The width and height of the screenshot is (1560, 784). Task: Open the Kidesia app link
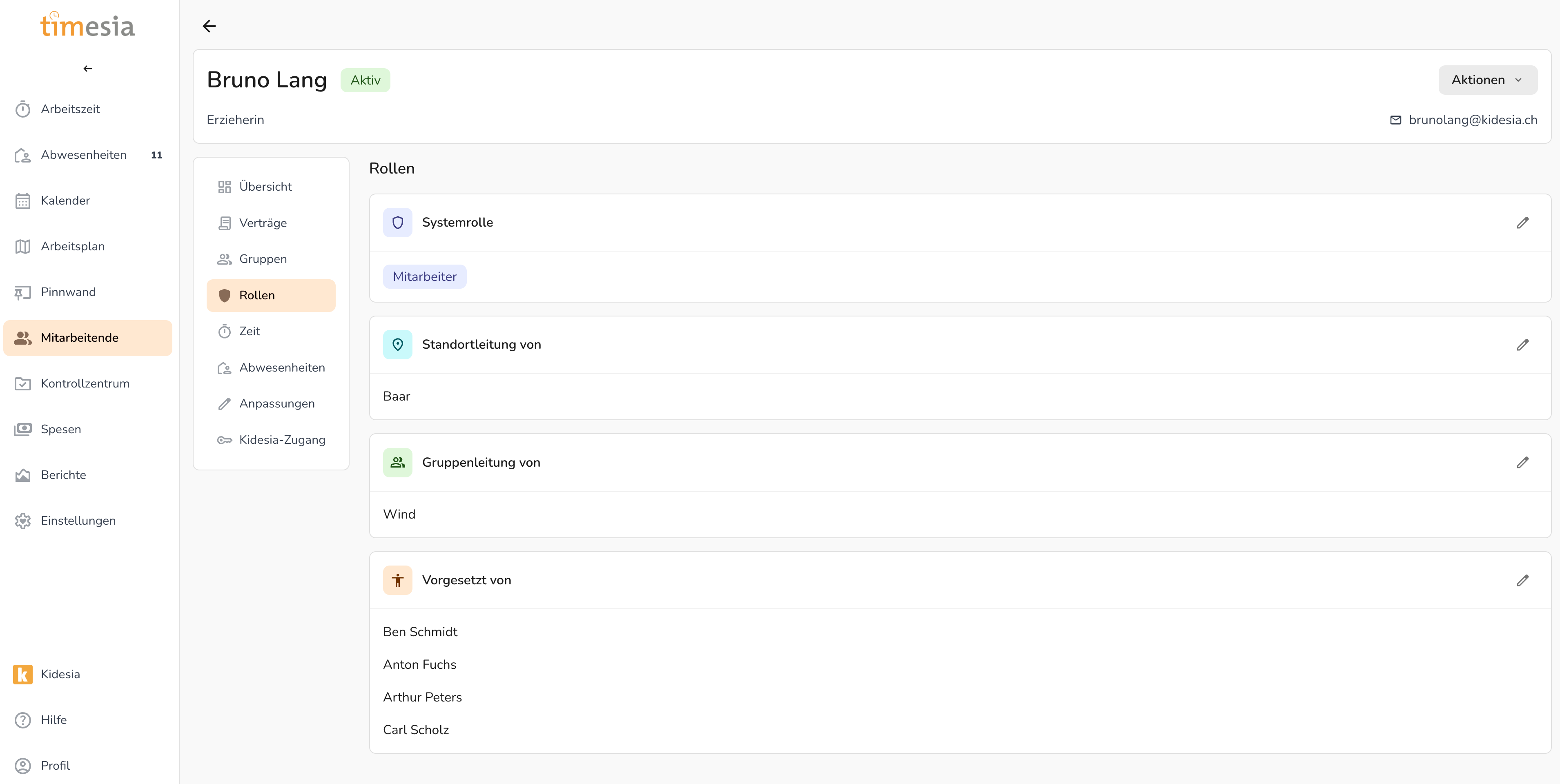(60, 674)
